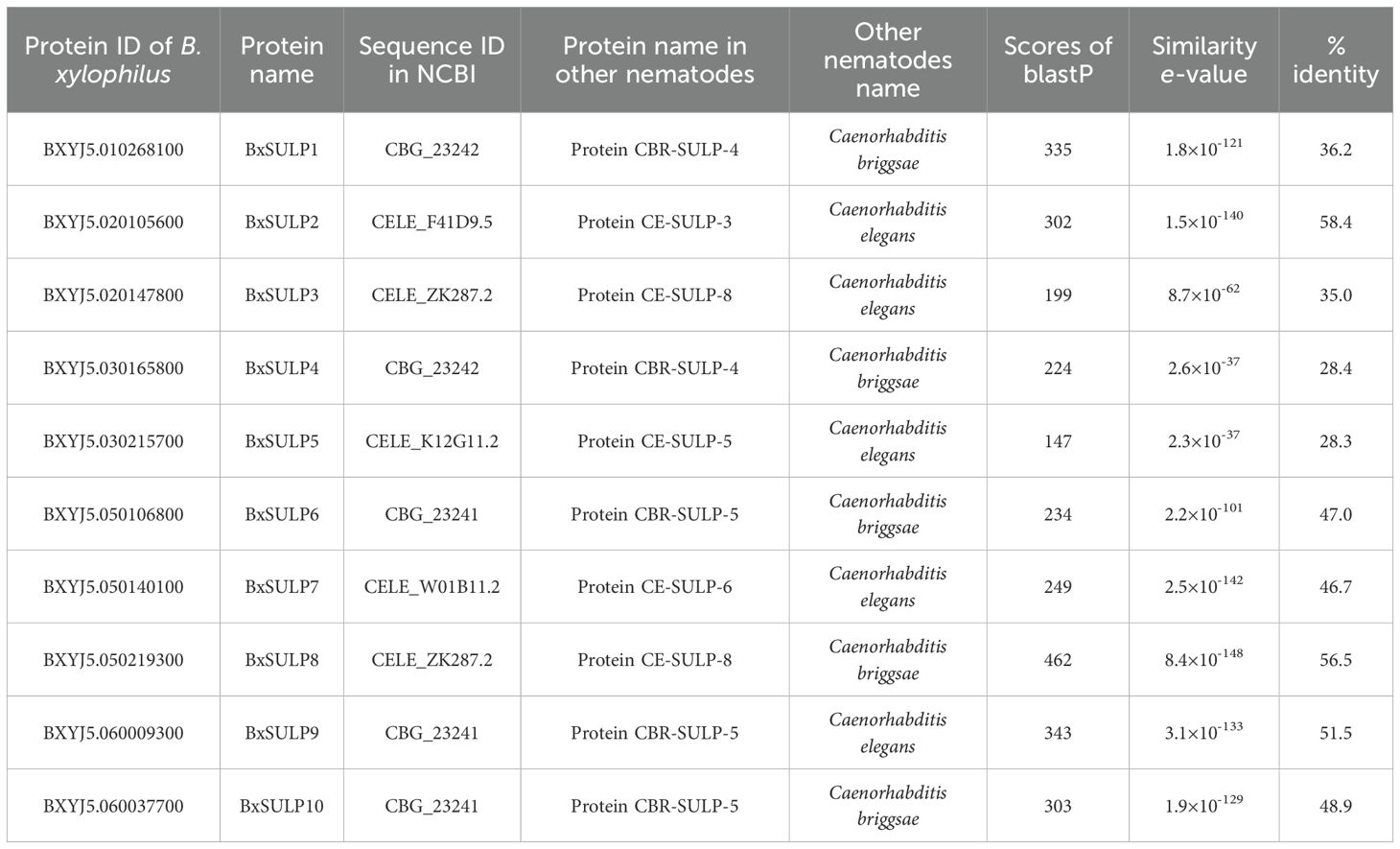The image size is (1400, 849).
Task: Select the blastP score 462 cell
Action: pyautogui.click(x=1058, y=660)
